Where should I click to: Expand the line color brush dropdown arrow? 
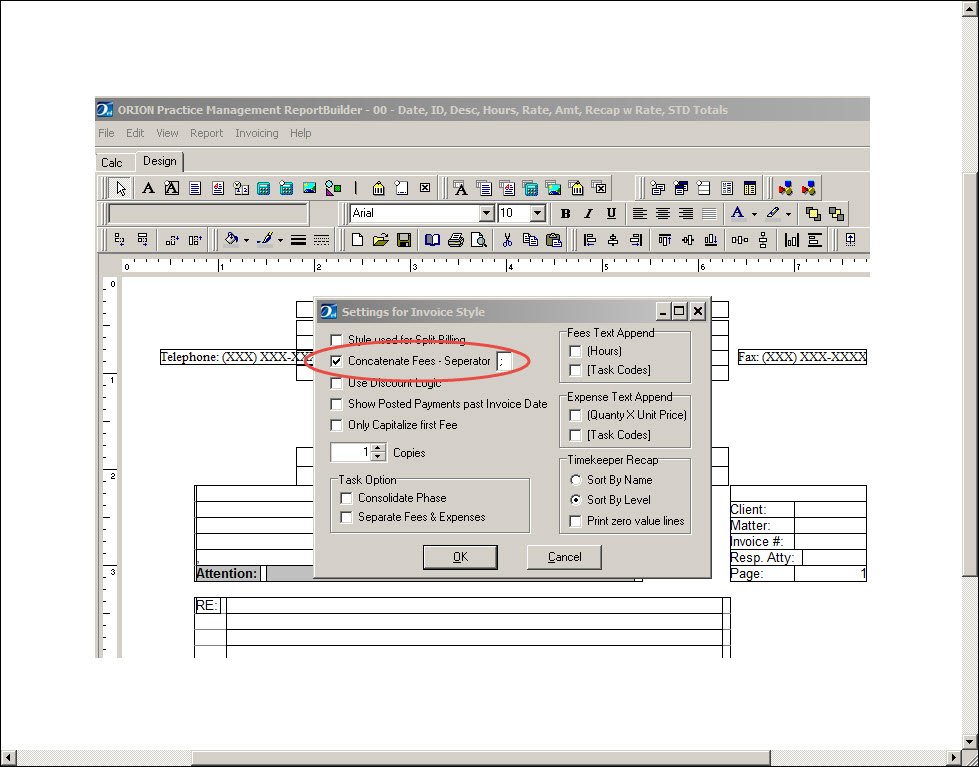(280, 240)
